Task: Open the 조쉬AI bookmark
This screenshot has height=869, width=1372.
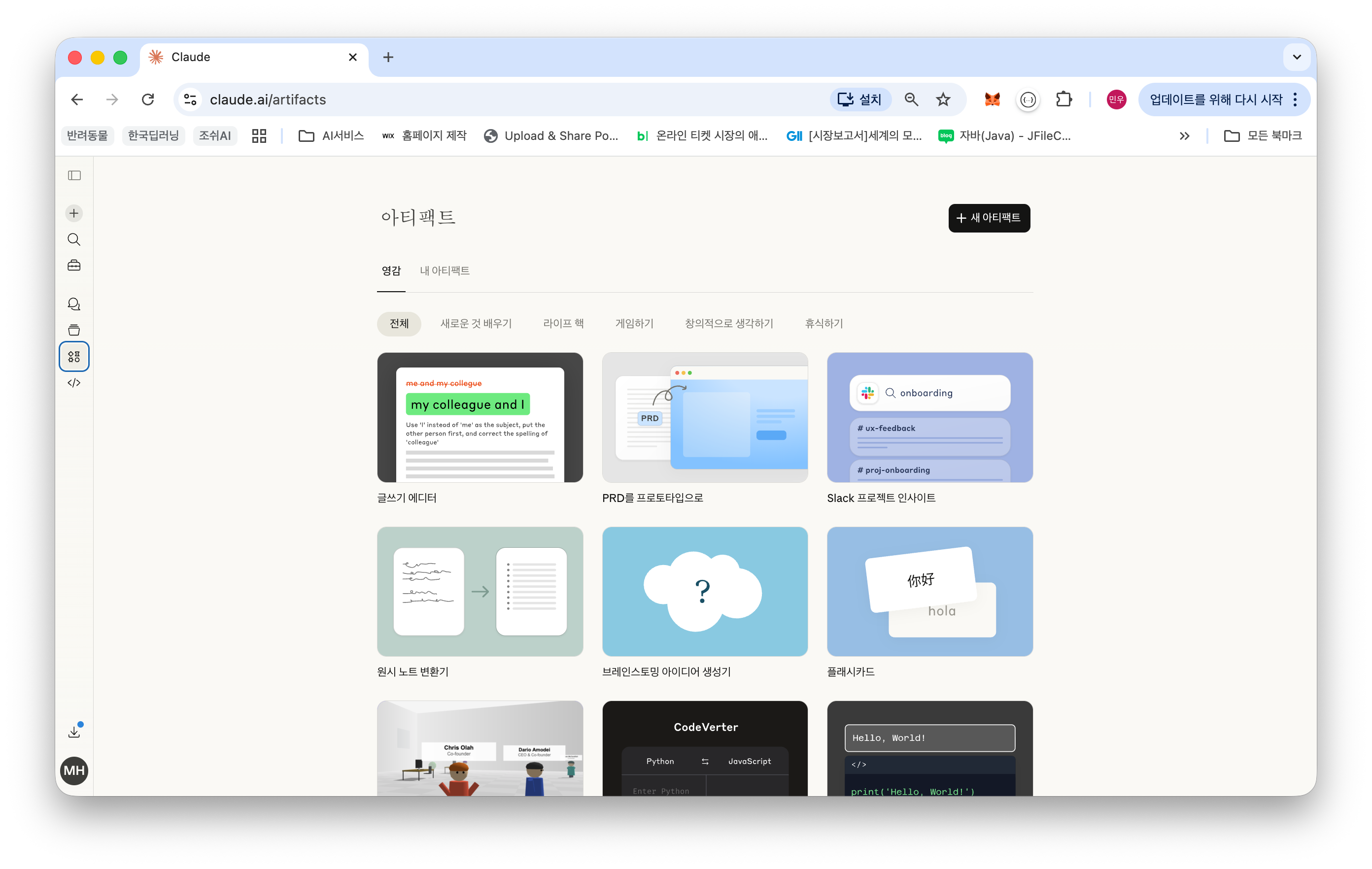Action: (x=215, y=135)
